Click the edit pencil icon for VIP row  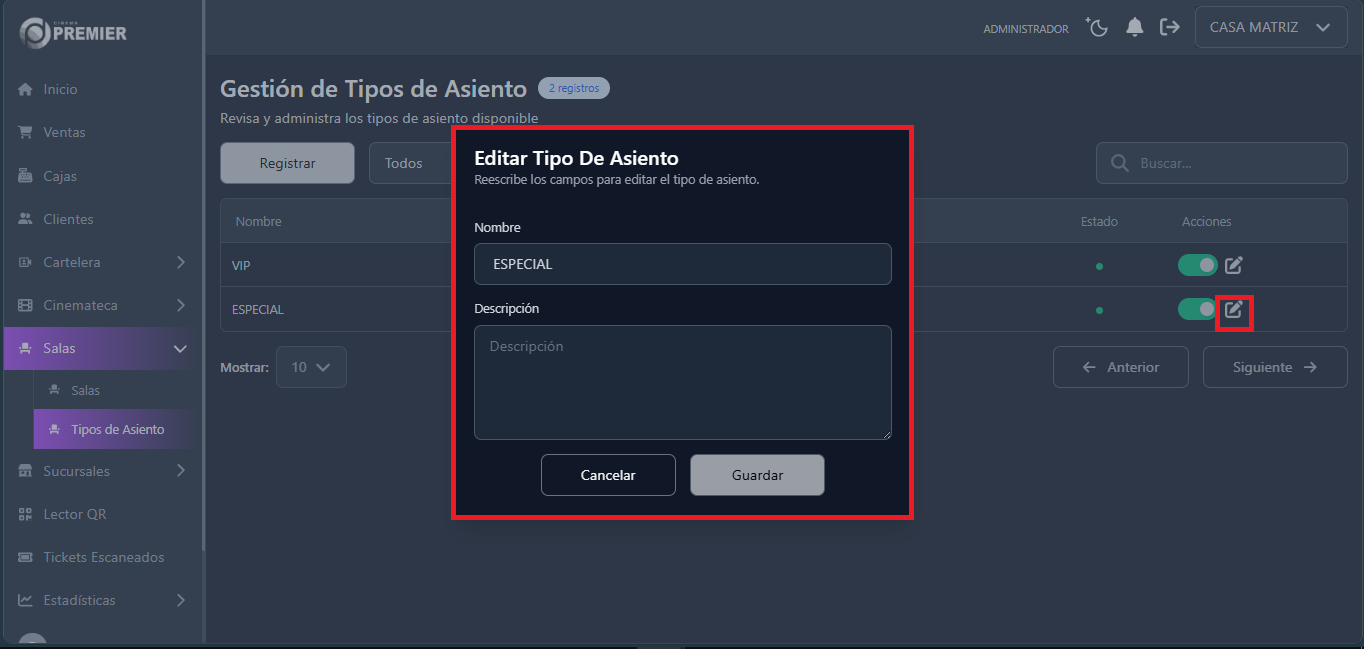[x=1233, y=265]
